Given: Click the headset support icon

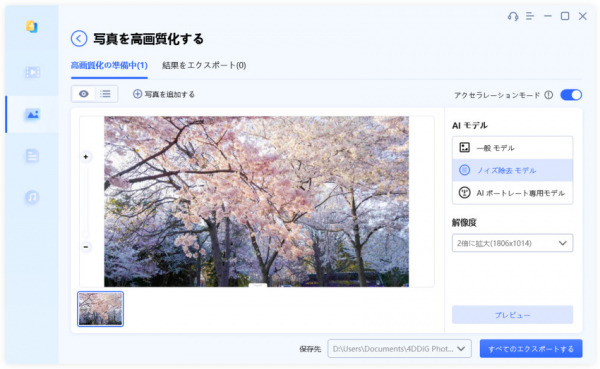Looking at the screenshot, I should click(513, 16).
